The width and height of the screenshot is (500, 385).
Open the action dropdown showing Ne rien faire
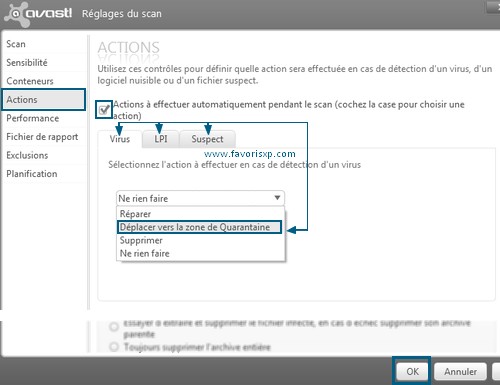point(200,198)
